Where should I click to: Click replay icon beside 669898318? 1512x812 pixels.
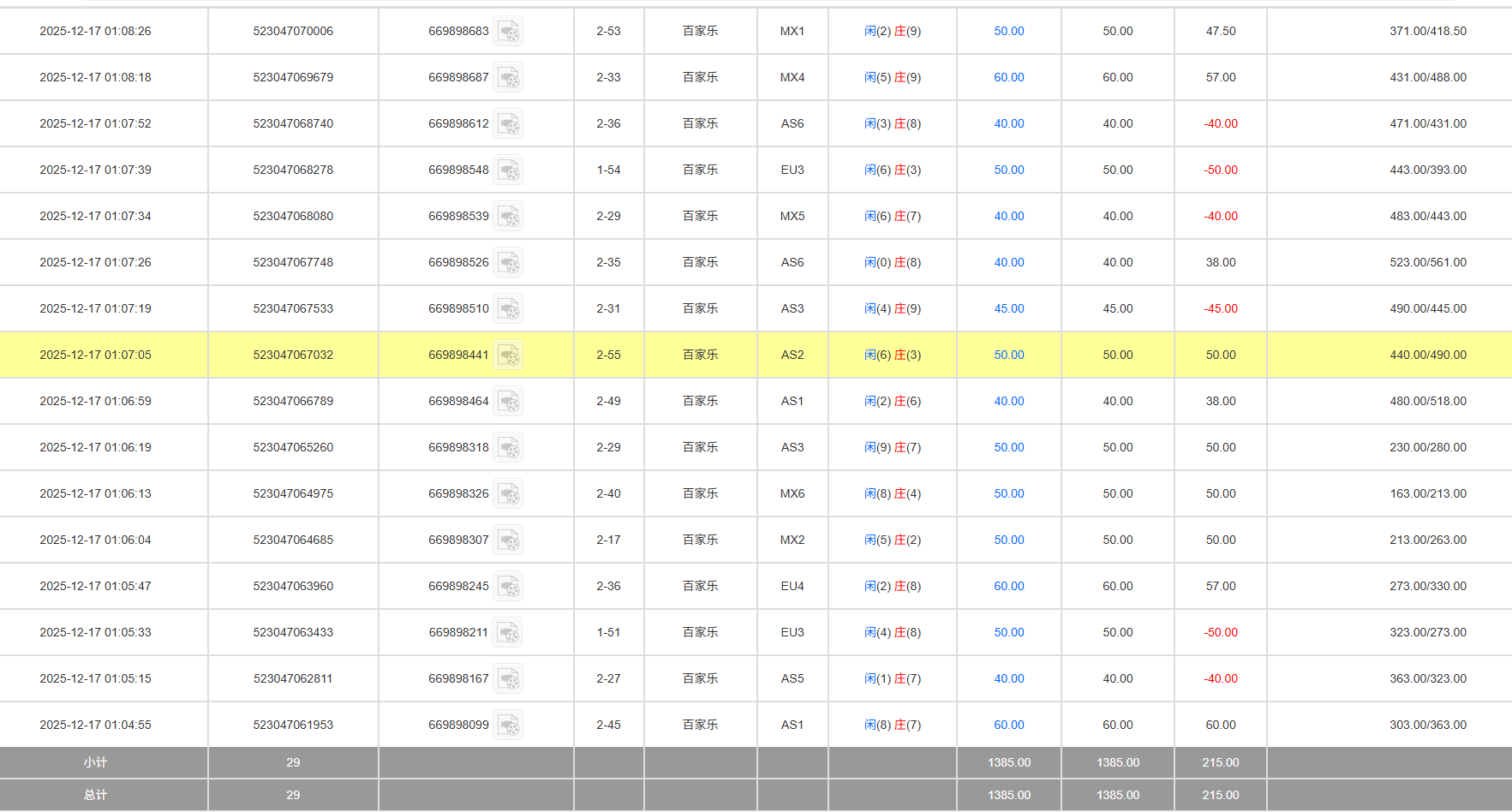[x=508, y=448]
